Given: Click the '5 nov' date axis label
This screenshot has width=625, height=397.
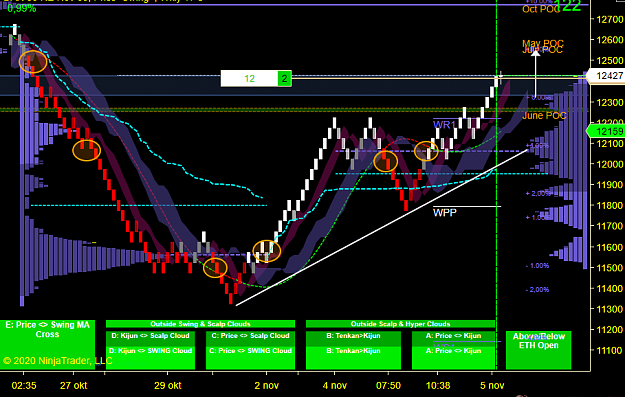Looking at the screenshot, I should pyautogui.click(x=492, y=385).
